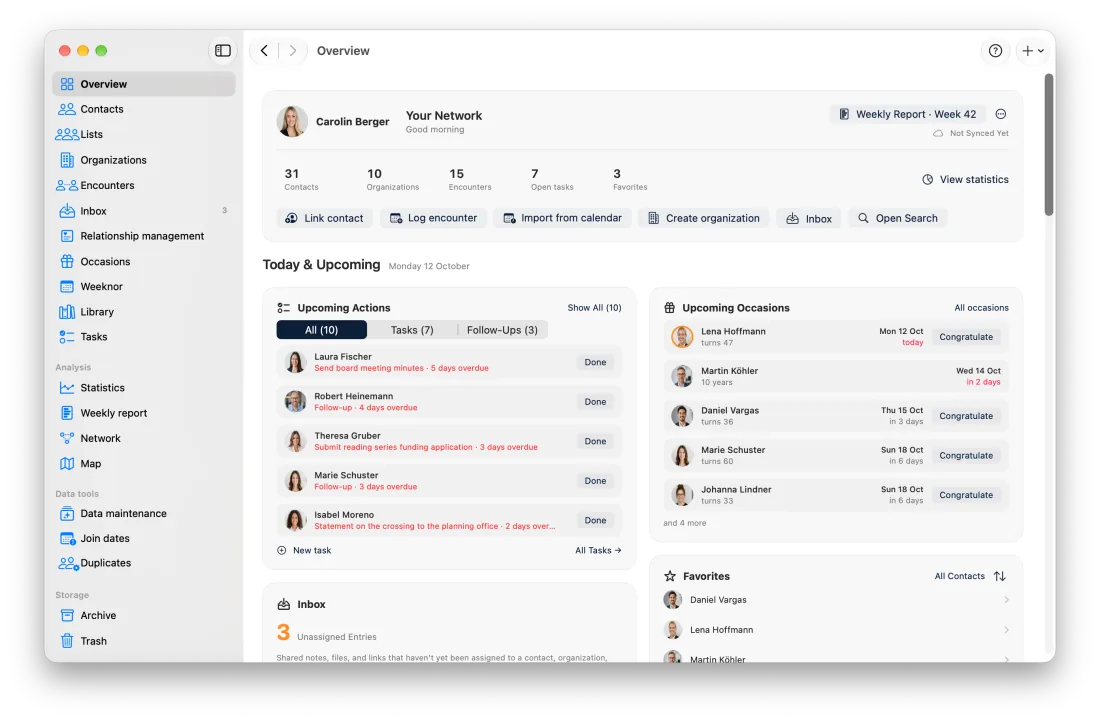Congratulate Johanna Lindner
The image size is (1100, 721).
point(966,495)
